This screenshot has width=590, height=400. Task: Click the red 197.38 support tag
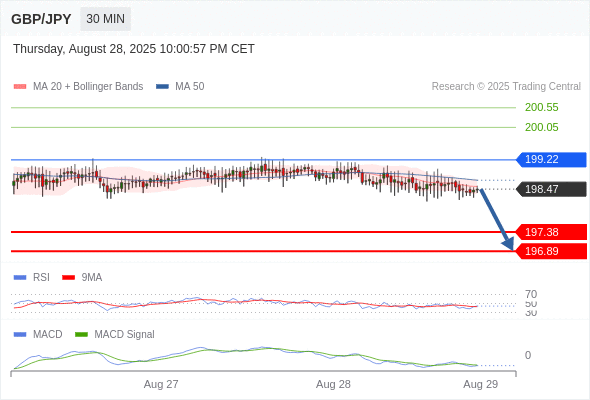click(551, 232)
